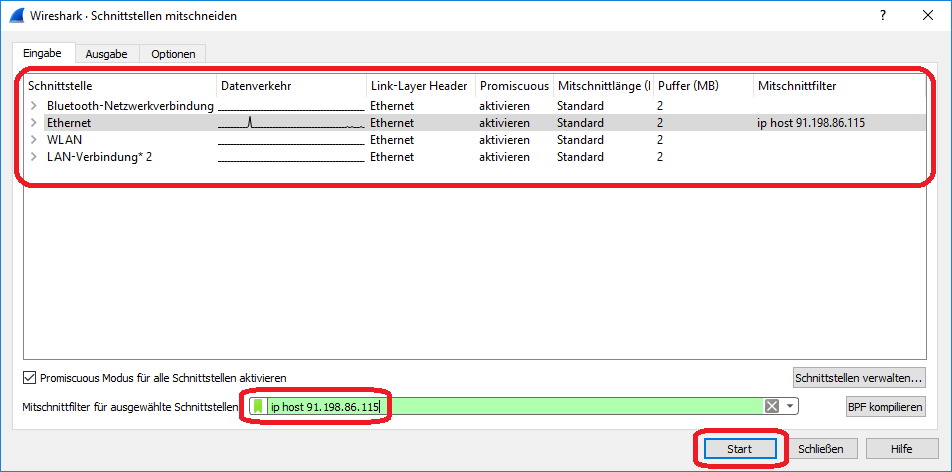This screenshot has width=952, height=472.
Task: Select the Ethernet row's filter cell ip host 91.198.86.115
Action: pos(811,123)
